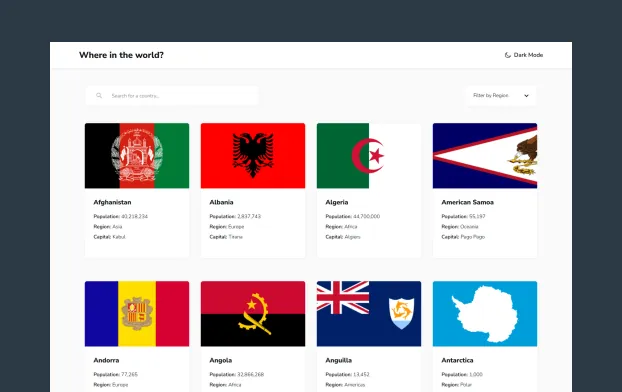This screenshot has width=622, height=392.
Task: Click American Samoa's population line
Action: pyautogui.click(x=463, y=217)
